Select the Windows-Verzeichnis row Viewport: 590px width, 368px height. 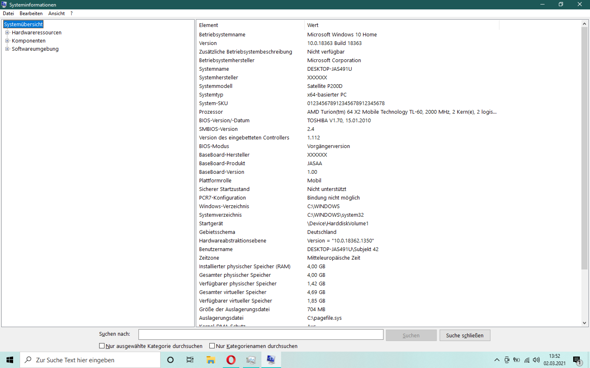(348, 206)
